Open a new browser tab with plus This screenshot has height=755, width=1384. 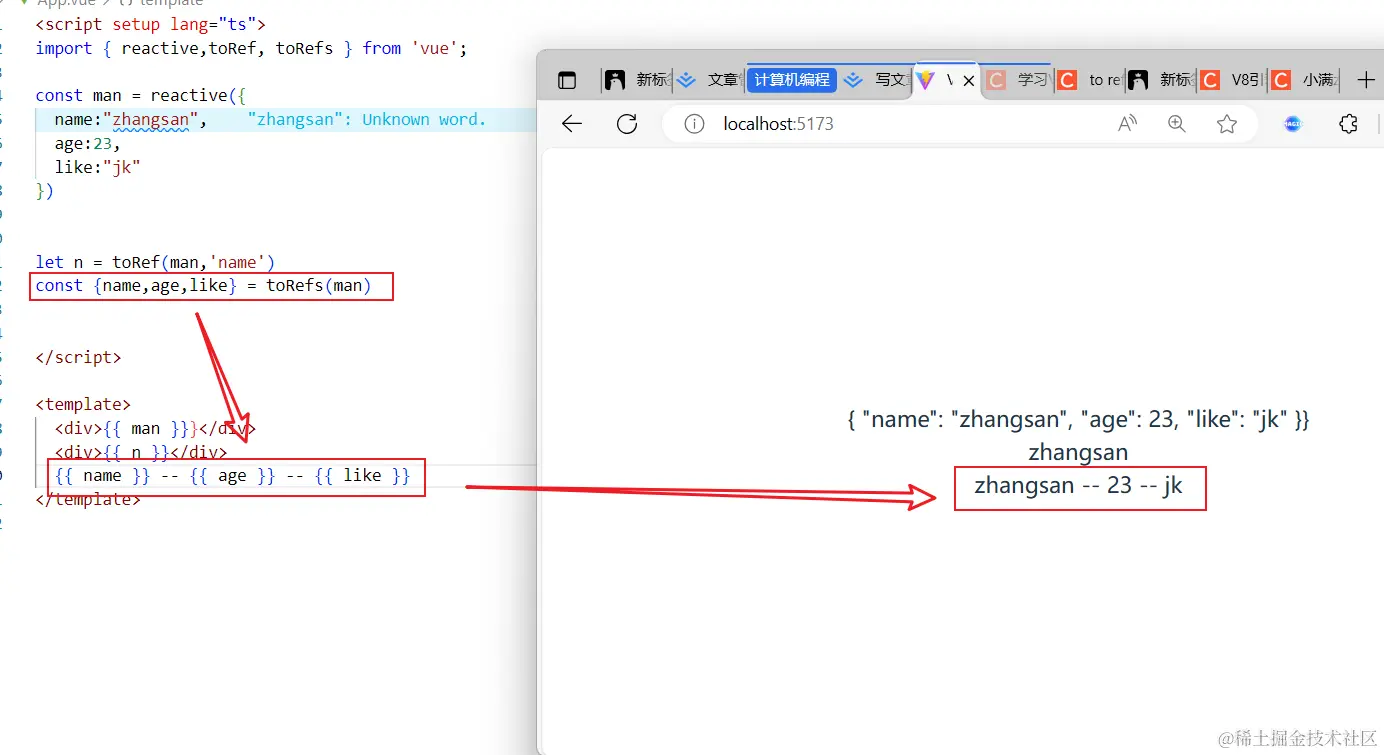tap(1366, 80)
